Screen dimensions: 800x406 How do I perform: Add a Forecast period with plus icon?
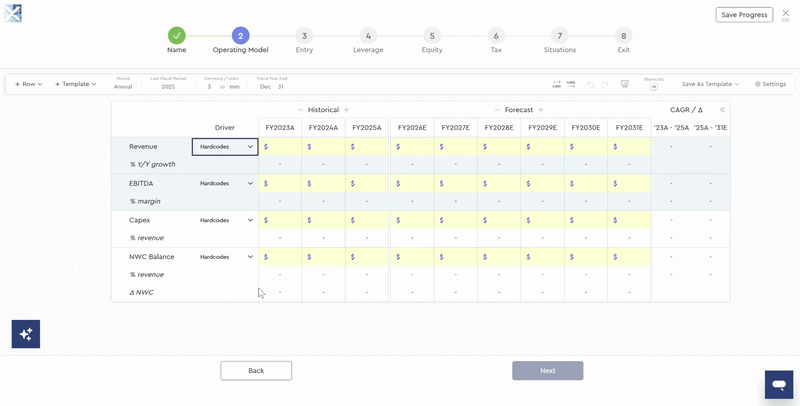coord(540,110)
